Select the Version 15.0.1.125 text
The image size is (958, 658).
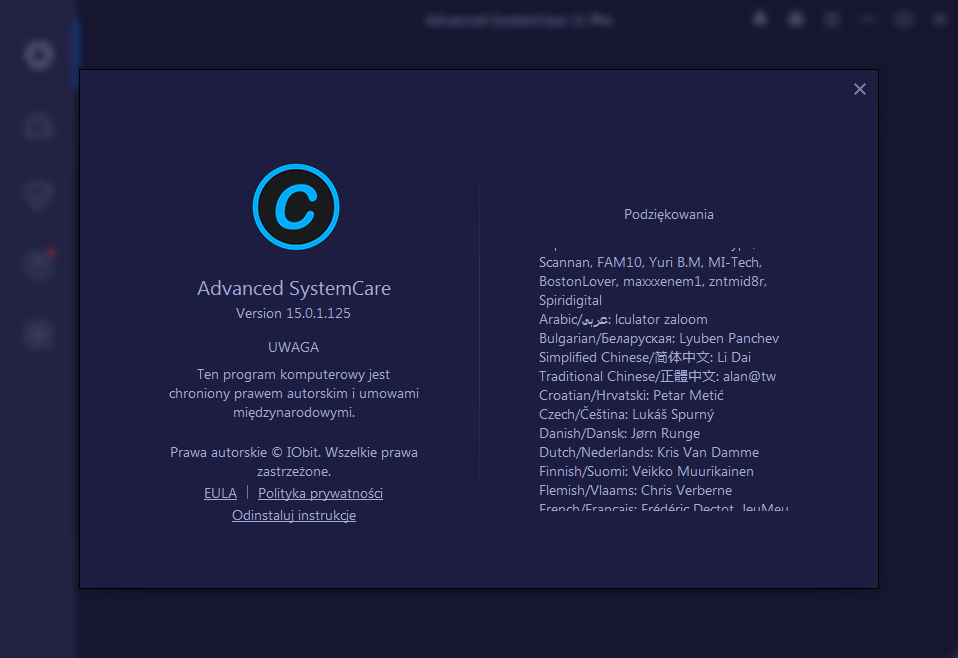[293, 313]
